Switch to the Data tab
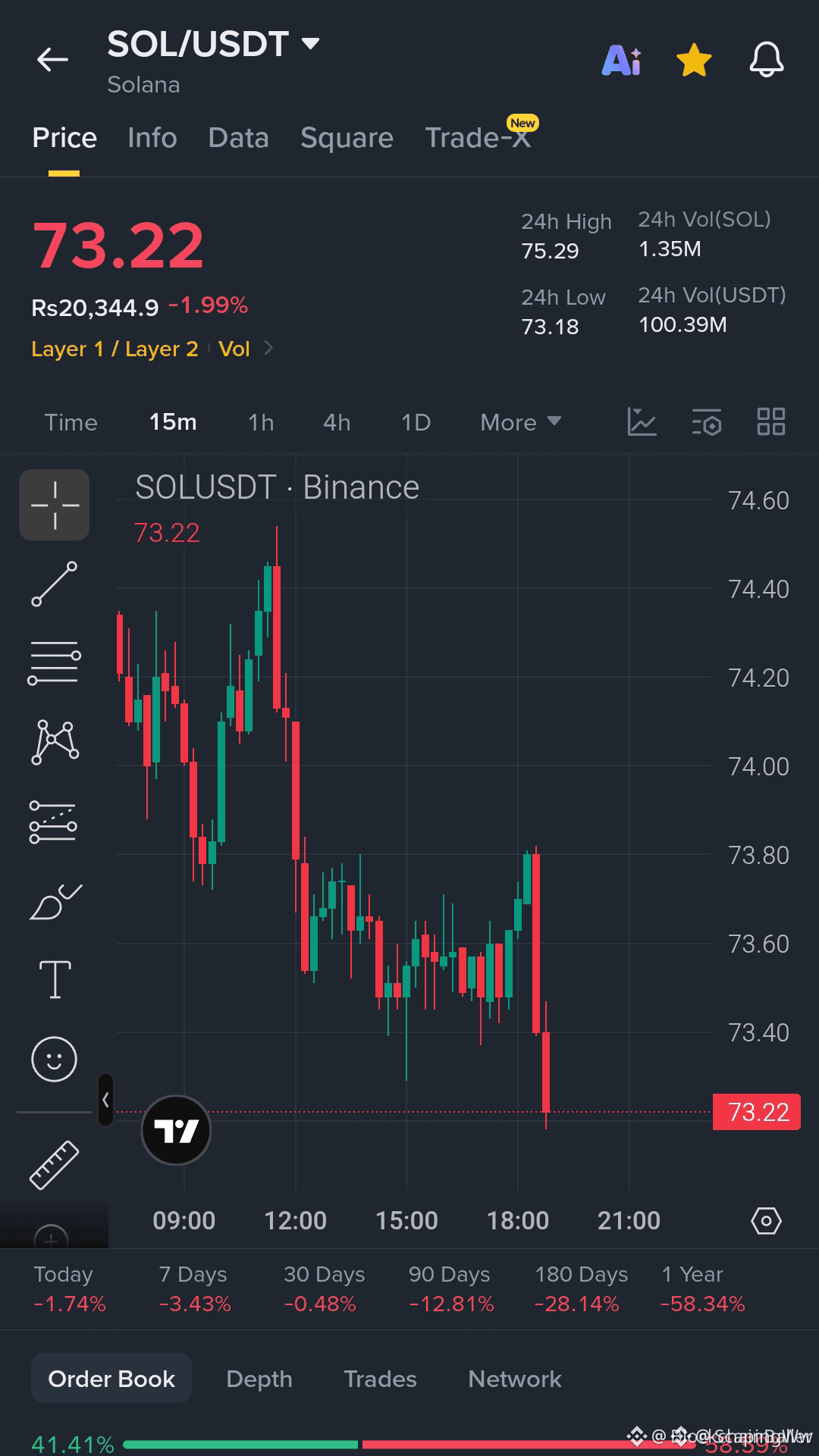The height and width of the screenshot is (1456, 819). point(238,138)
